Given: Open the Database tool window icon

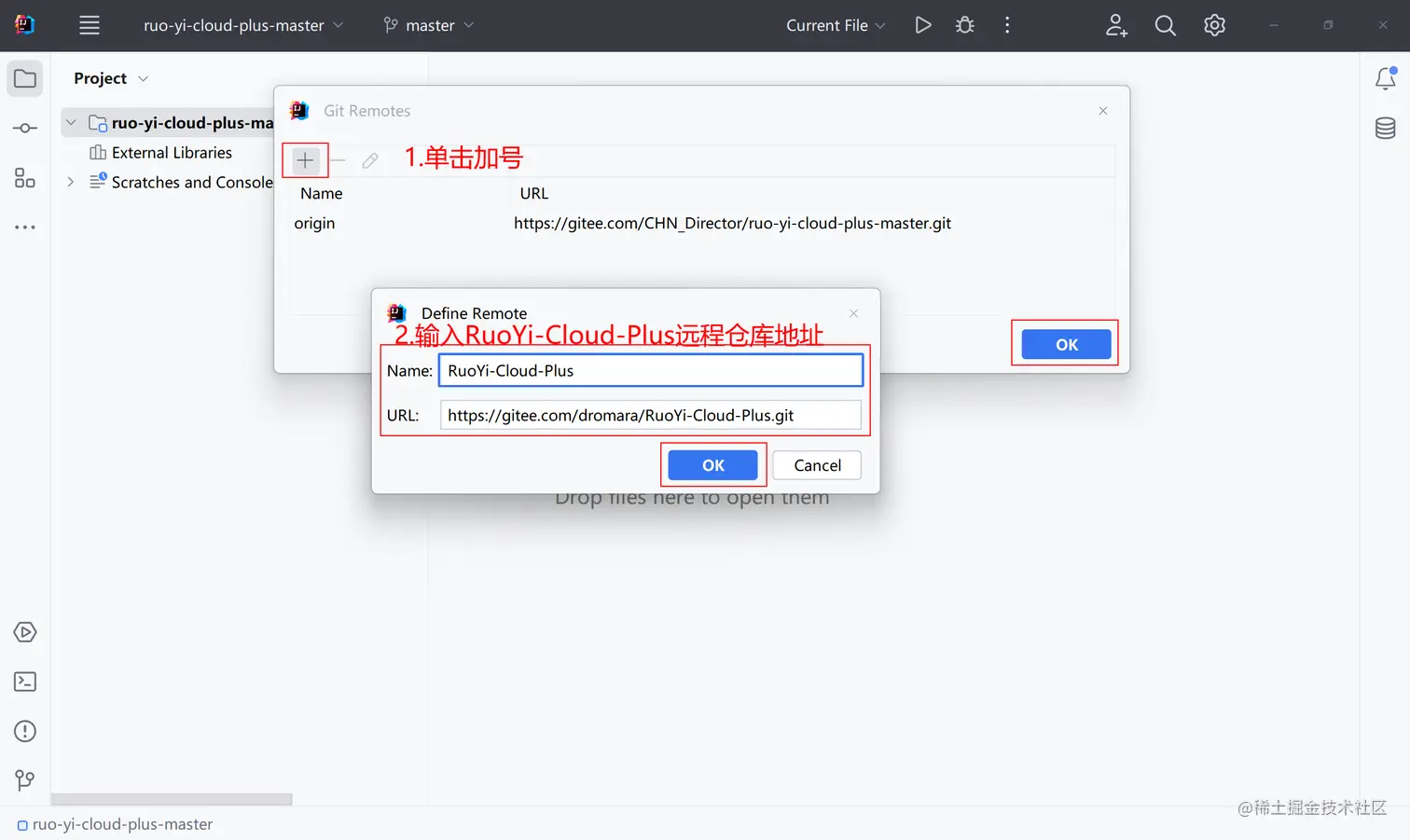Looking at the screenshot, I should pyautogui.click(x=1386, y=128).
